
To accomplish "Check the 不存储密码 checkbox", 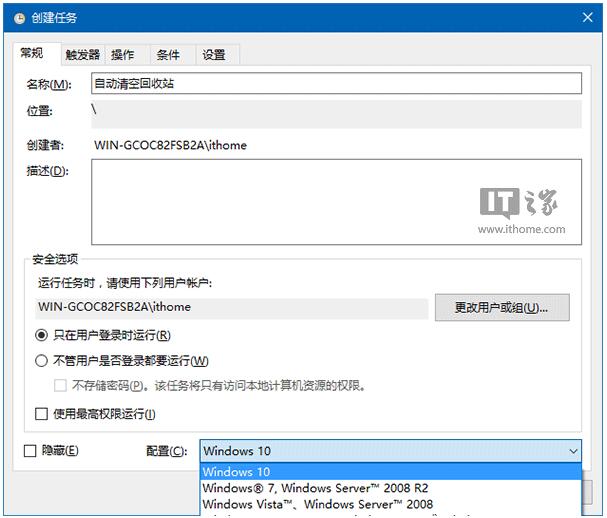I will (x=60, y=386).
